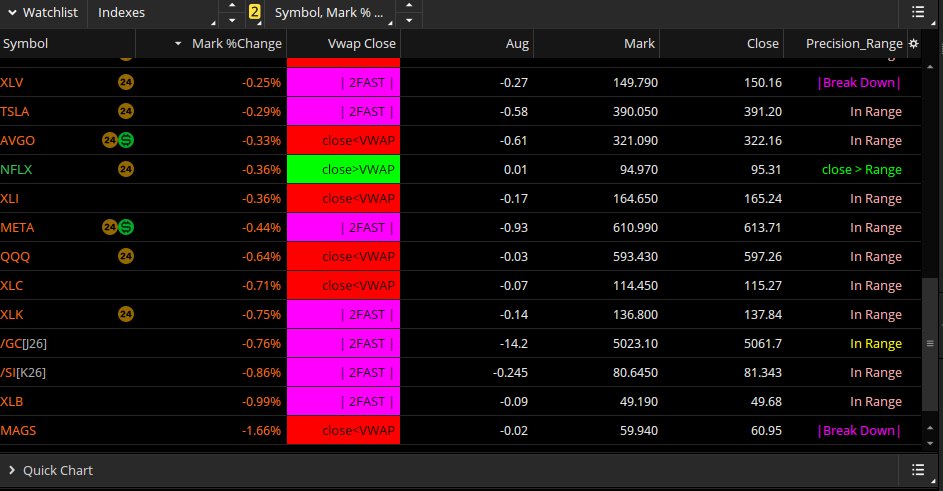Click the 24-hour badge on QQQ row
The image size is (943, 491).
tap(126, 256)
